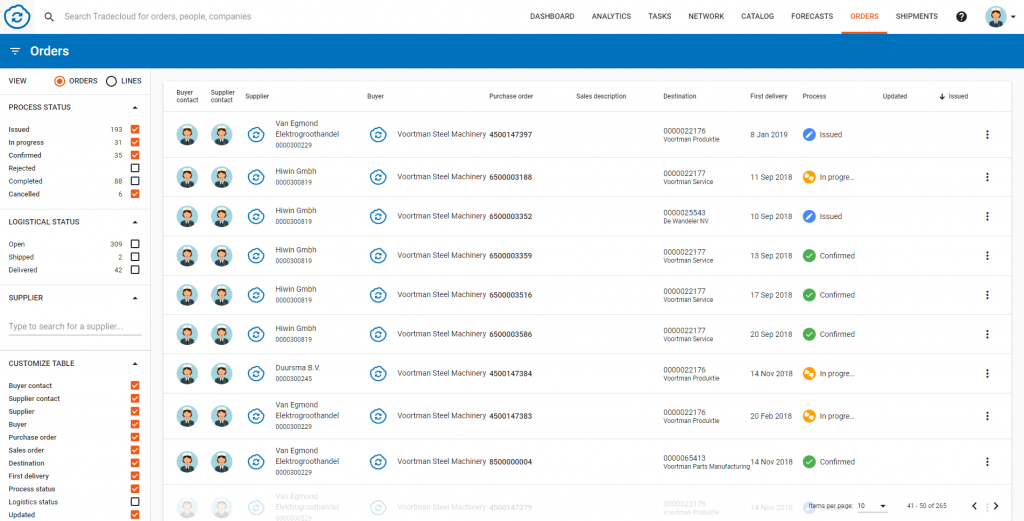The image size is (1024, 521).
Task: Open more options for order 4500147397
Action: click(987, 134)
